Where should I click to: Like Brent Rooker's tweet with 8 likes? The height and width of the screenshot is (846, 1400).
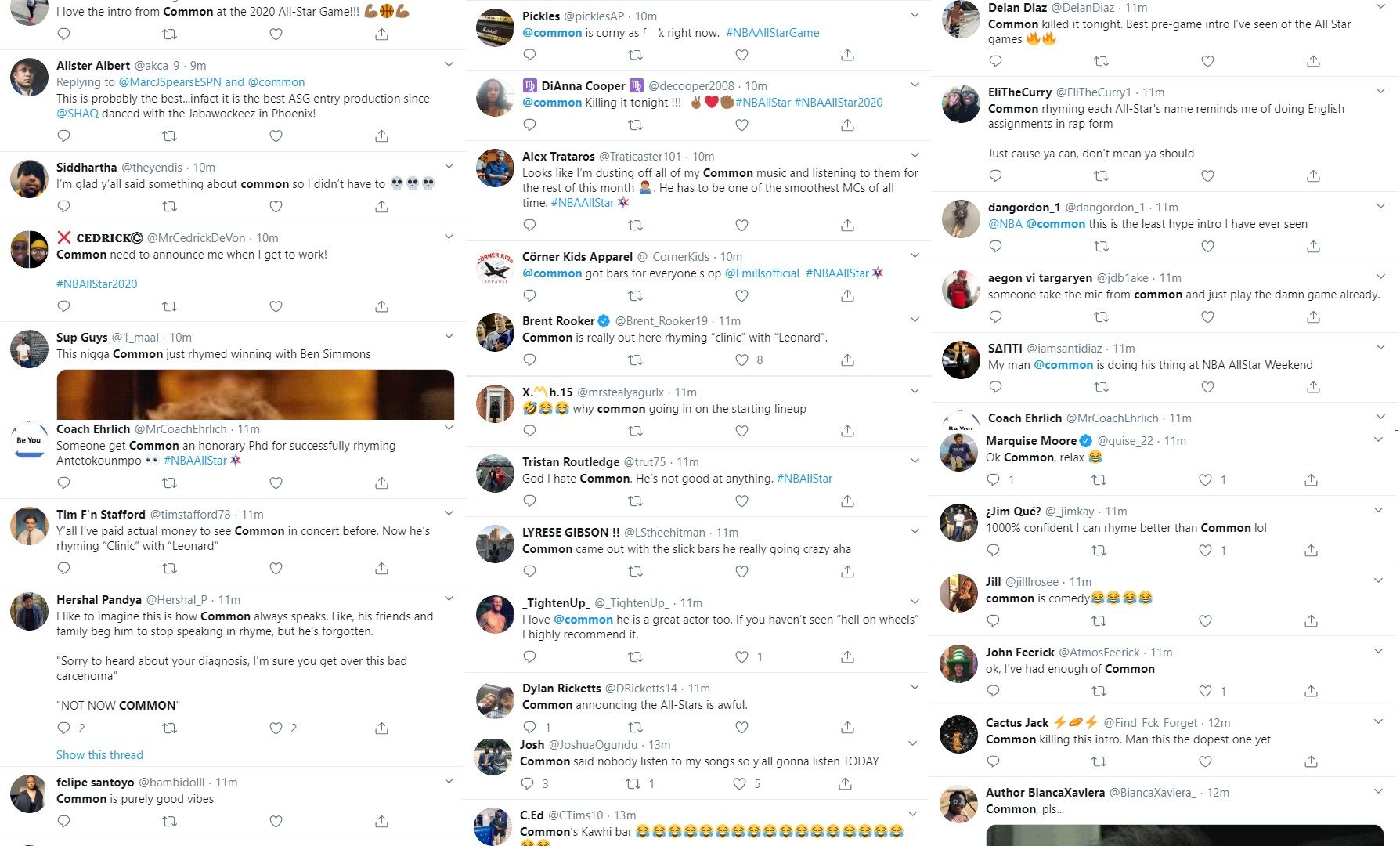(x=741, y=360)
